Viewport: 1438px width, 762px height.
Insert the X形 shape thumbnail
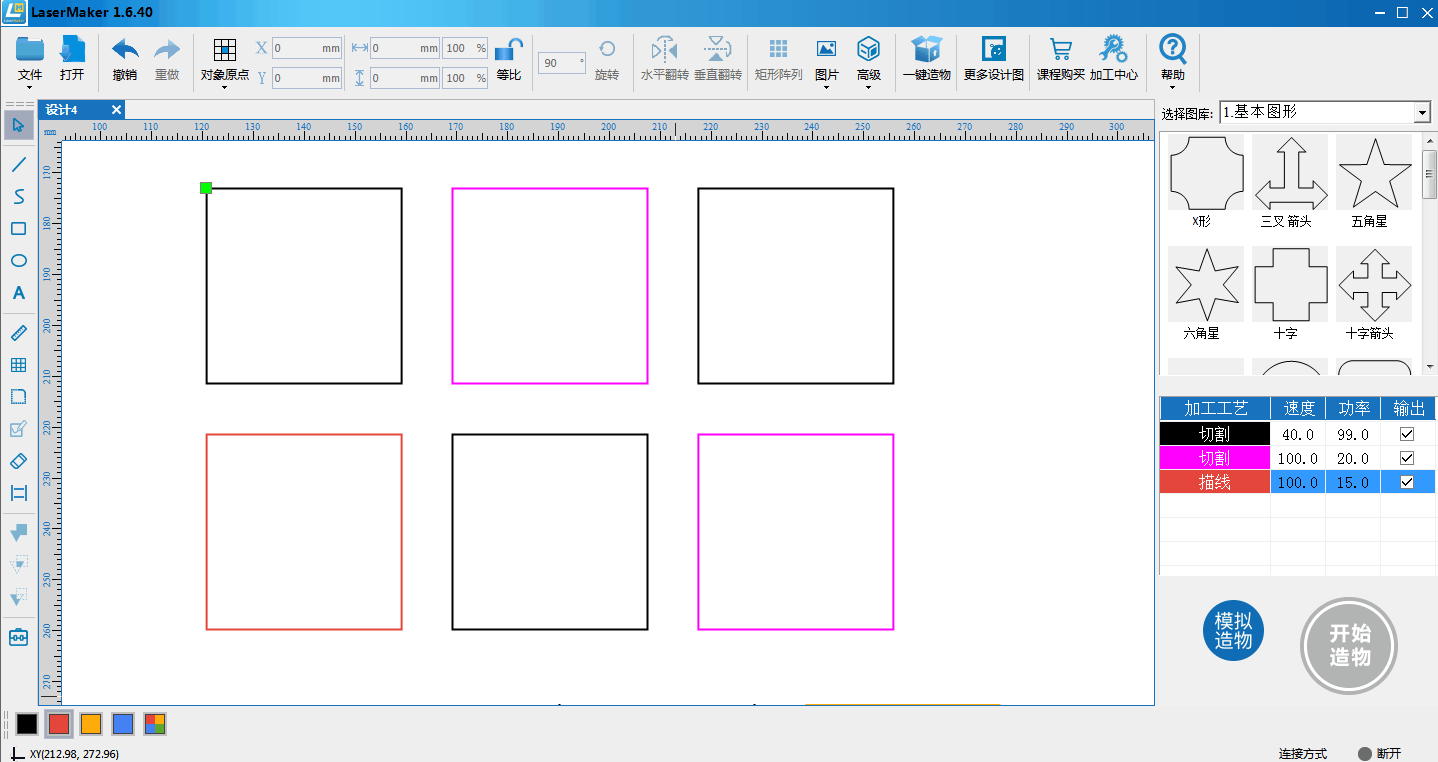pyautogui.click(x=1206, y=172)
